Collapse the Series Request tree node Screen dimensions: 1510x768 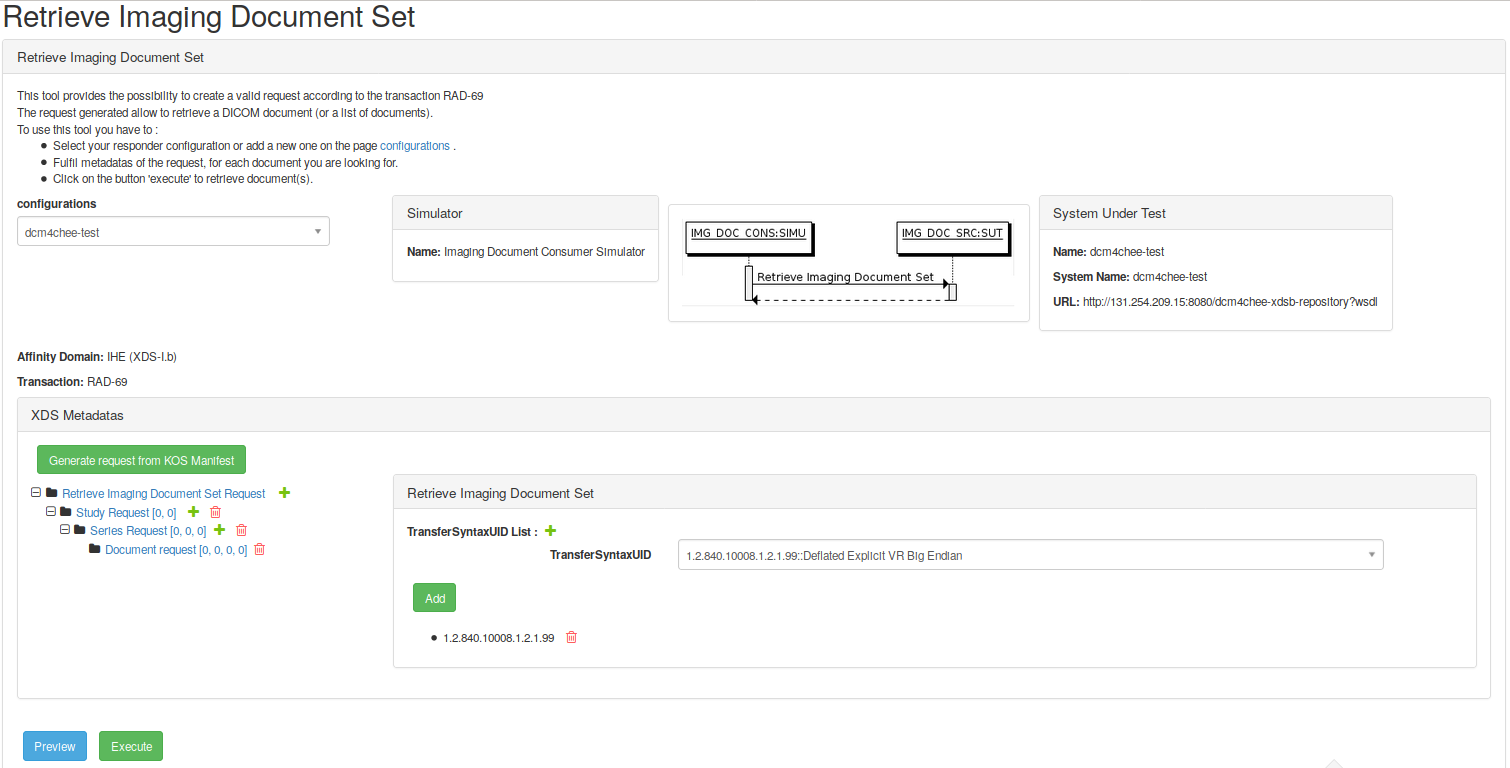coord(64,530)
